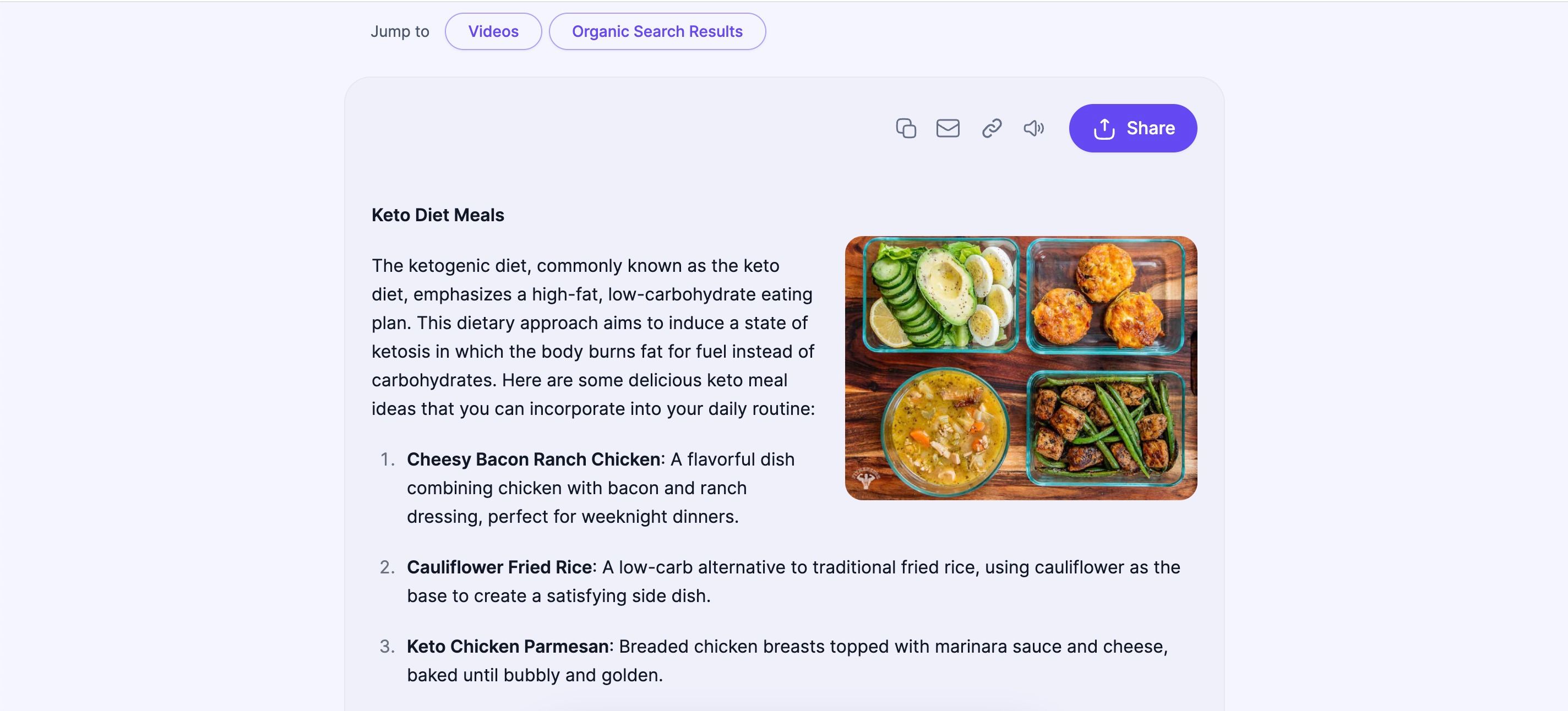1568x711 pixels.
Task: Click the purple Share button
Action: pos(1133,128)
